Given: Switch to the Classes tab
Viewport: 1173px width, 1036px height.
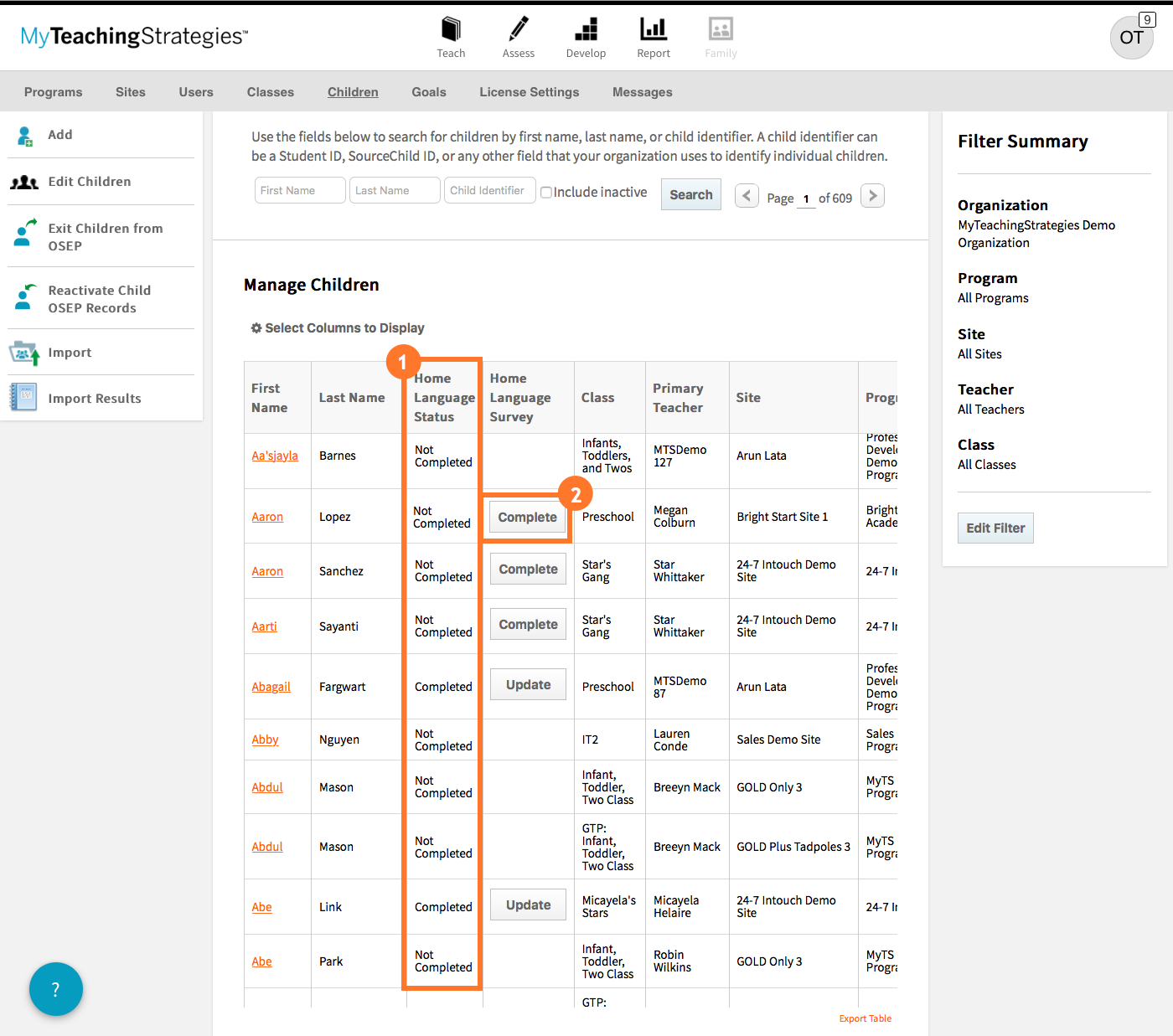Looking at the screenshot, I should pos(270,92).
